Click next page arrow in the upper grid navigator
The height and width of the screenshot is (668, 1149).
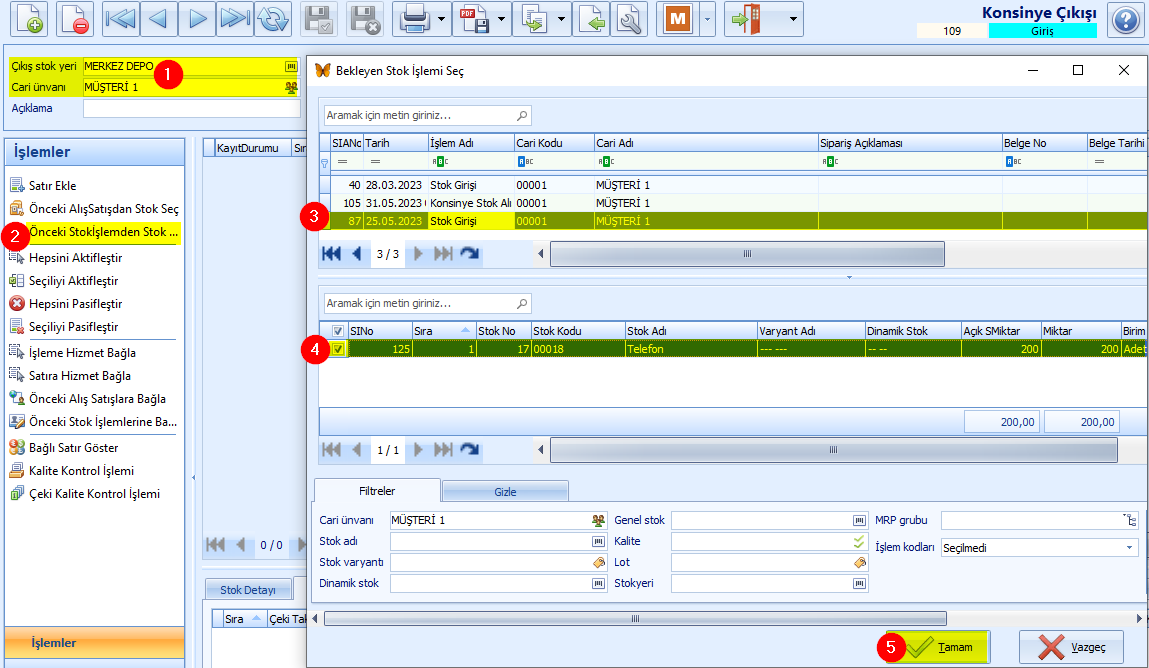(x=418, y=253)
